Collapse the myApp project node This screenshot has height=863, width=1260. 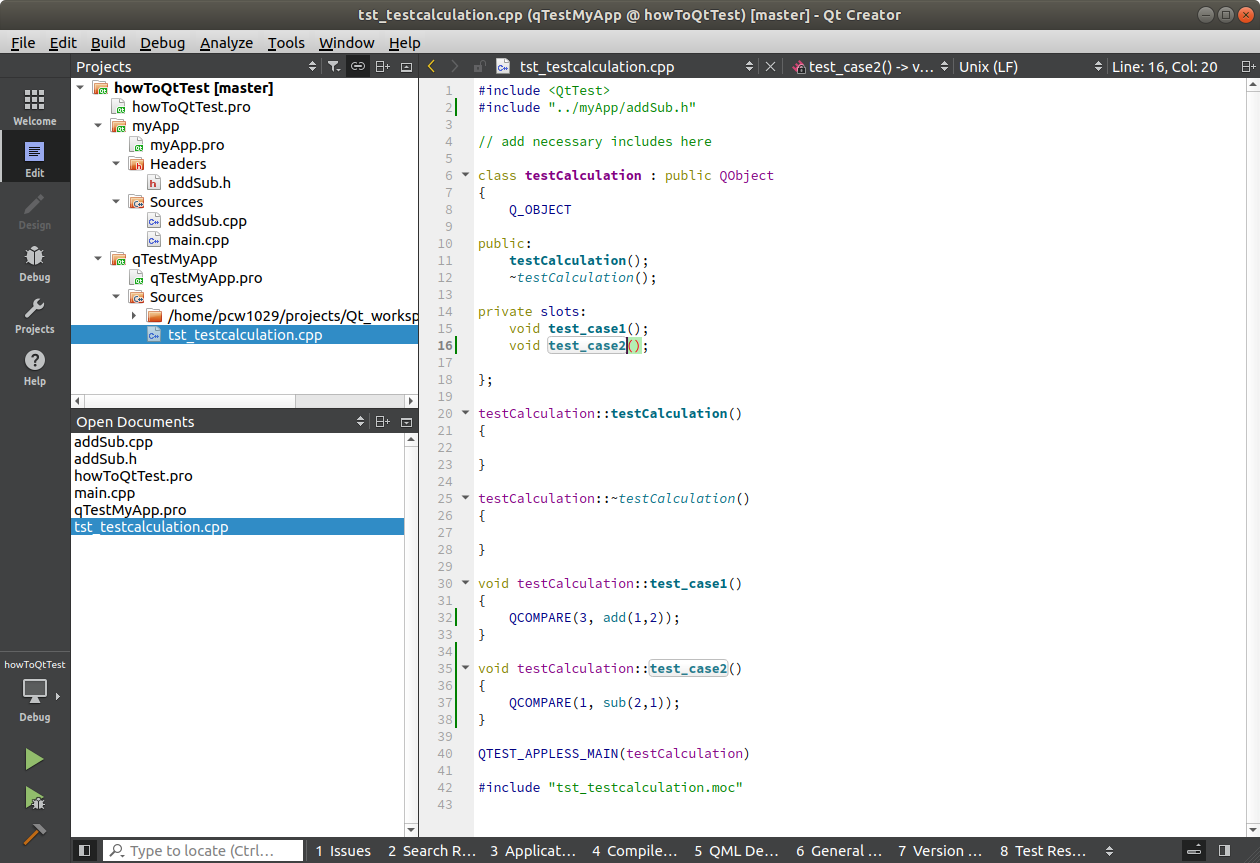[x=98, y=126]
